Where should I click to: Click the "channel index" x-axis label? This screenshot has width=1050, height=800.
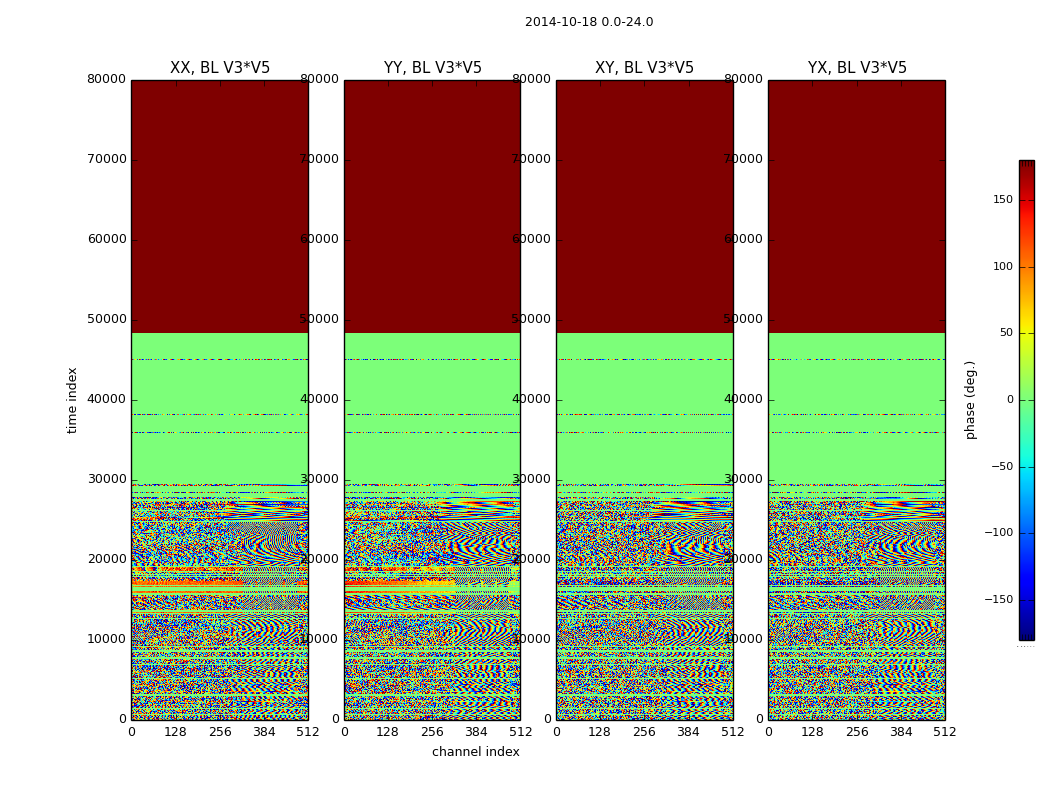pyautogui.click(x=475, y=752)
